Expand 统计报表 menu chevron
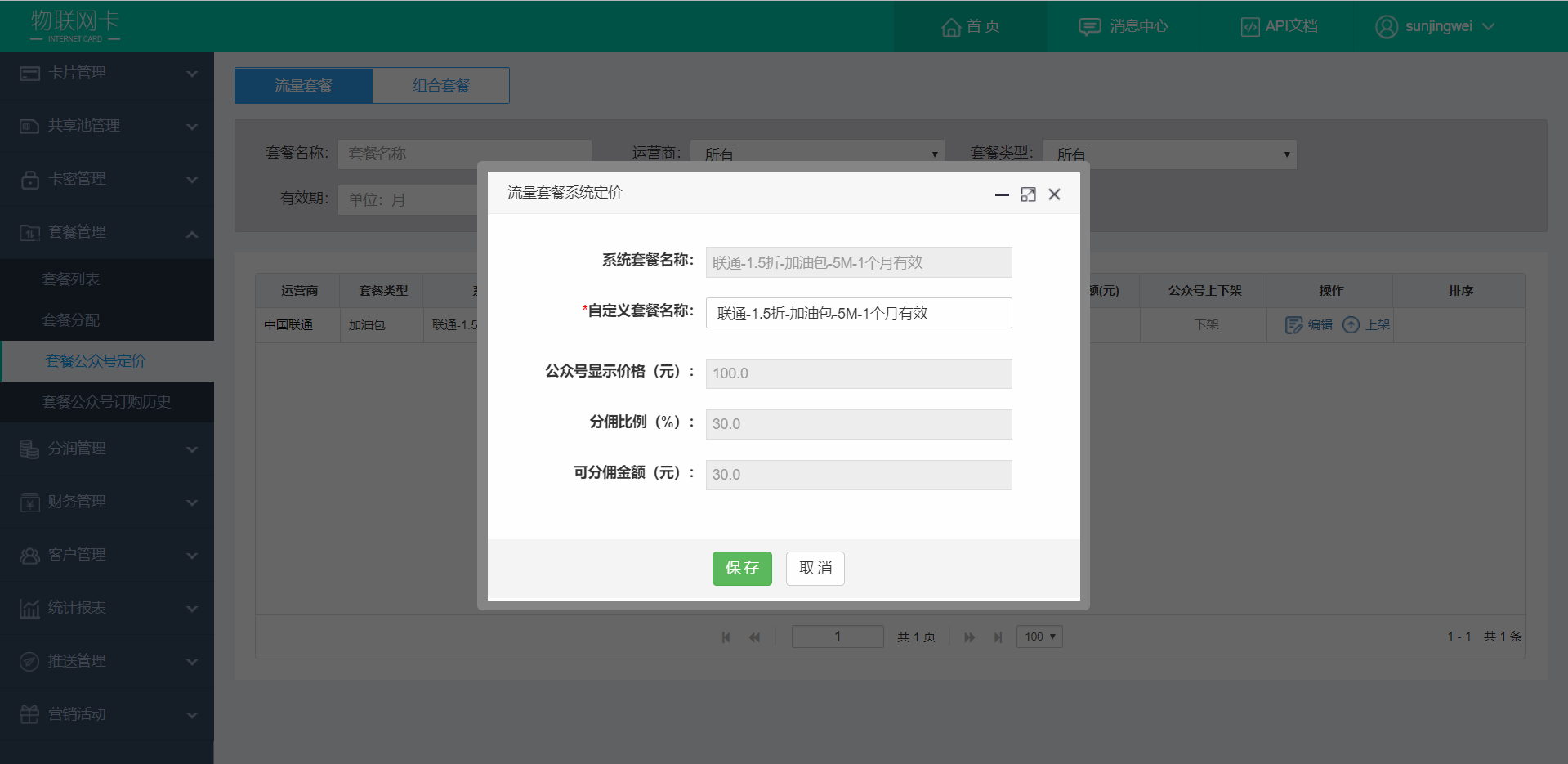Image resolution: width=1568 pixels, height=764 pixels. (192, 610)
